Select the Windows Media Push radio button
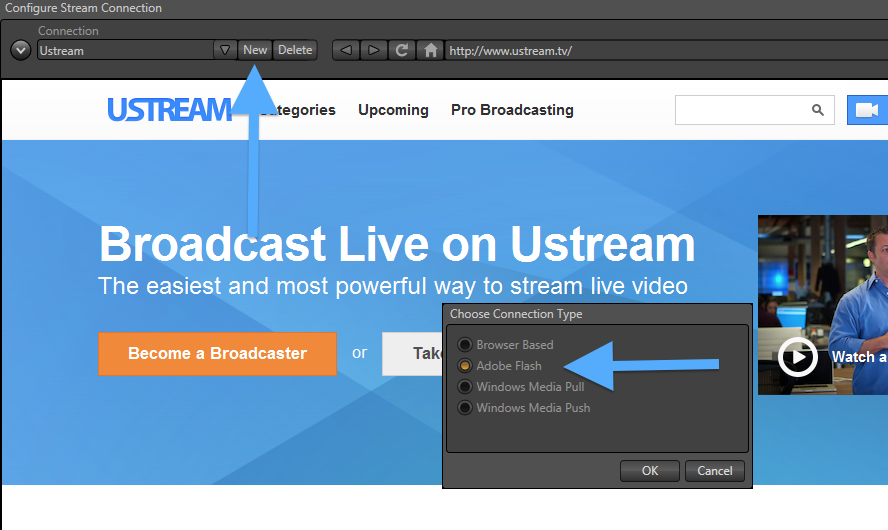The image size is (888, 530). point(465,408)
